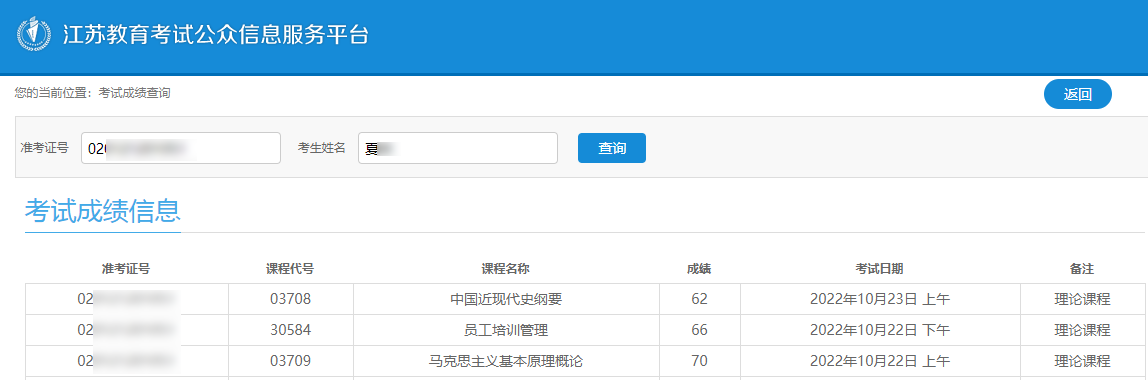Screen dimensions: 1148x380
Task: Click the 课程代号 column header
Action: point(290,269)
